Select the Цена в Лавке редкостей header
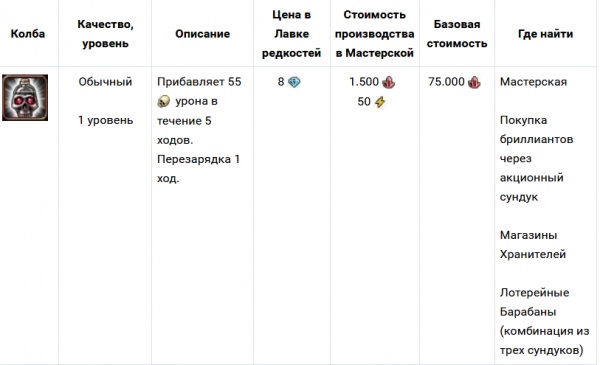The image size is (600, 365). tap(292, 34)
